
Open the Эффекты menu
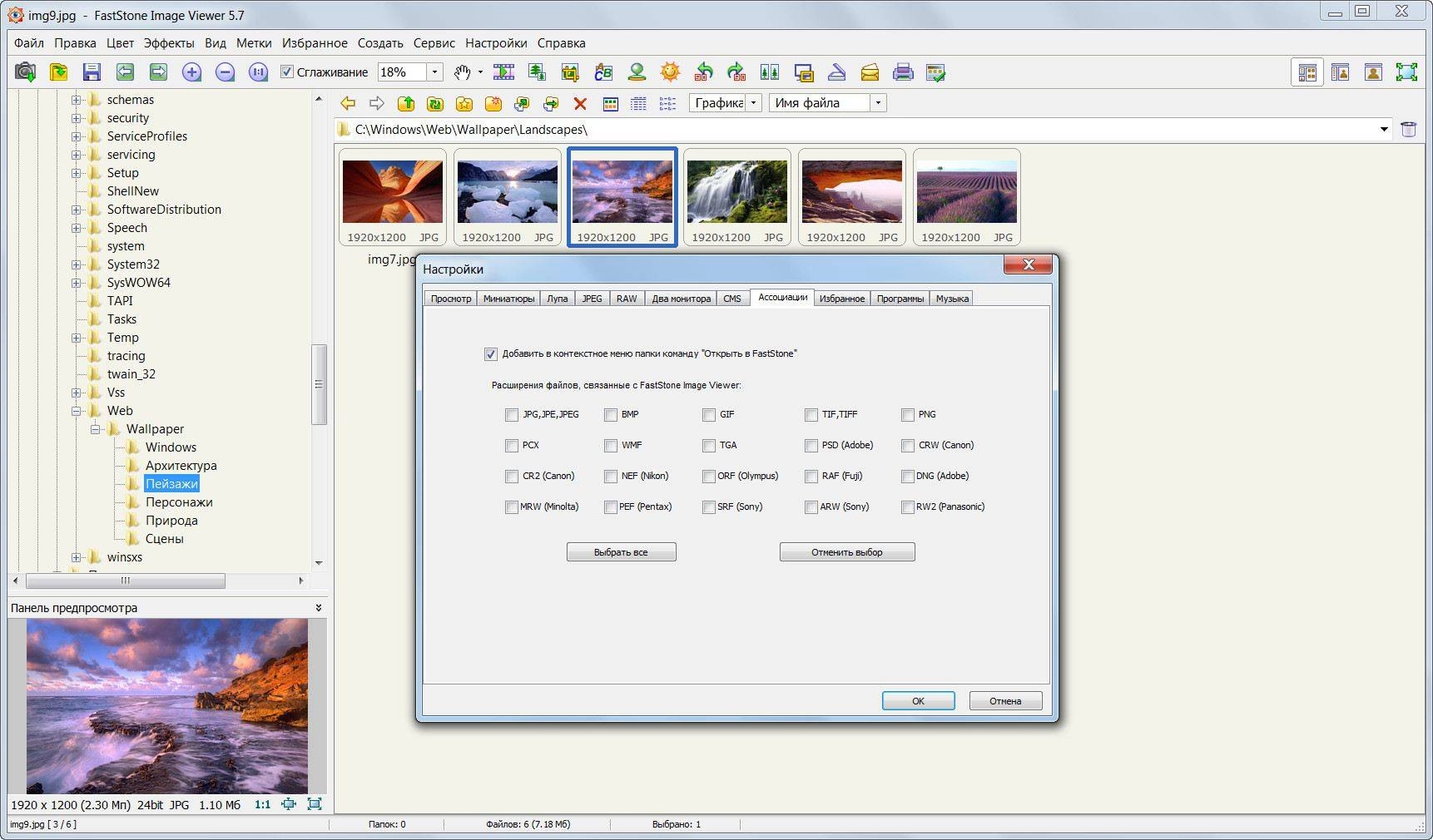(x=169, y=43)
